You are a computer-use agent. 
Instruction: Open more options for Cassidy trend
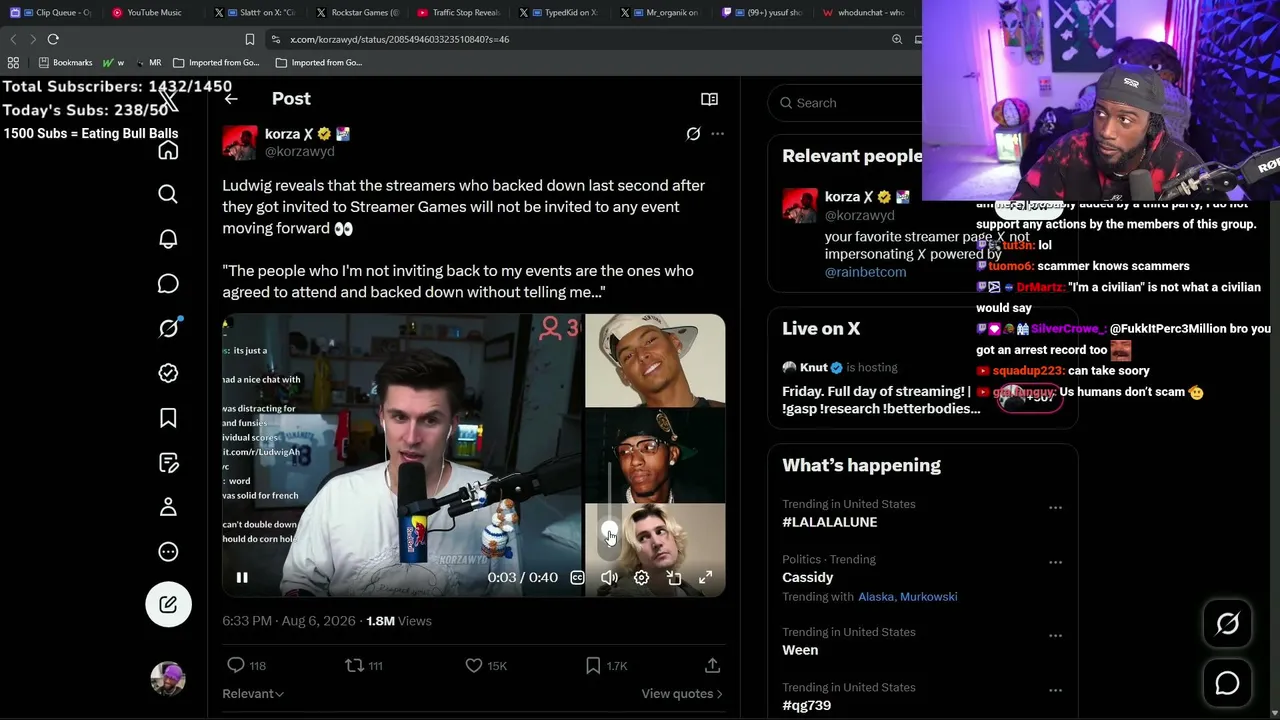1055,563
